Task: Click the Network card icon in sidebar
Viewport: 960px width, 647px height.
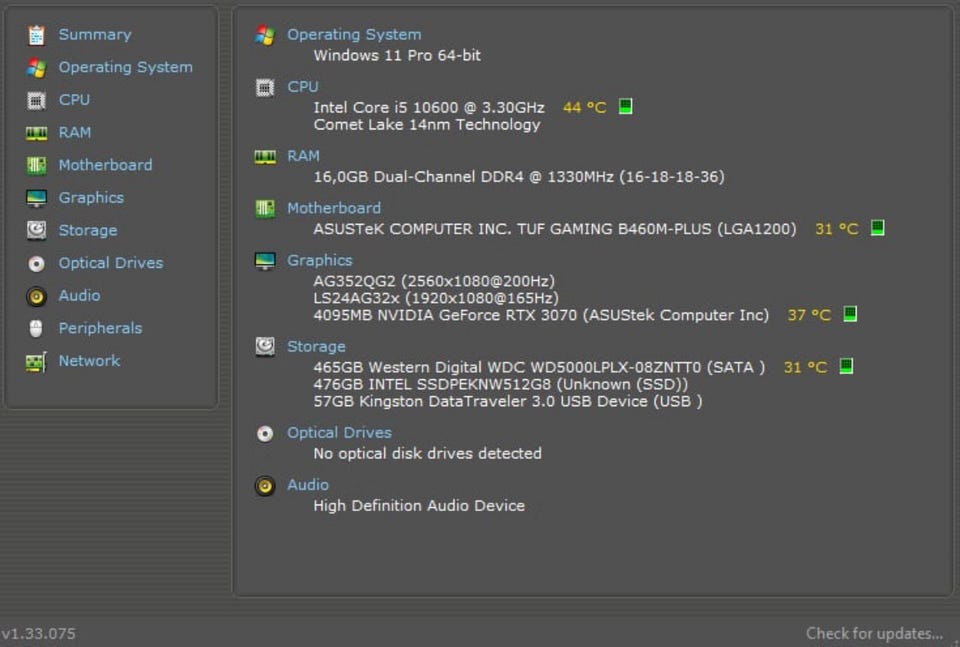Action: click(x=36, y=362)
